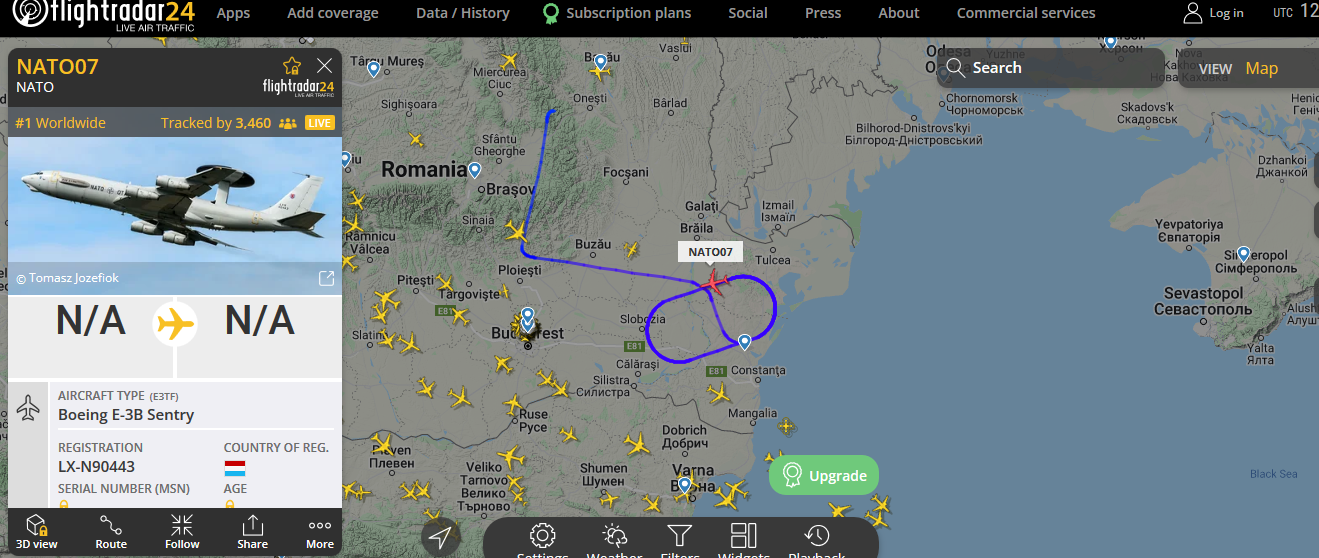Open map Settings gear

[542, 540]
